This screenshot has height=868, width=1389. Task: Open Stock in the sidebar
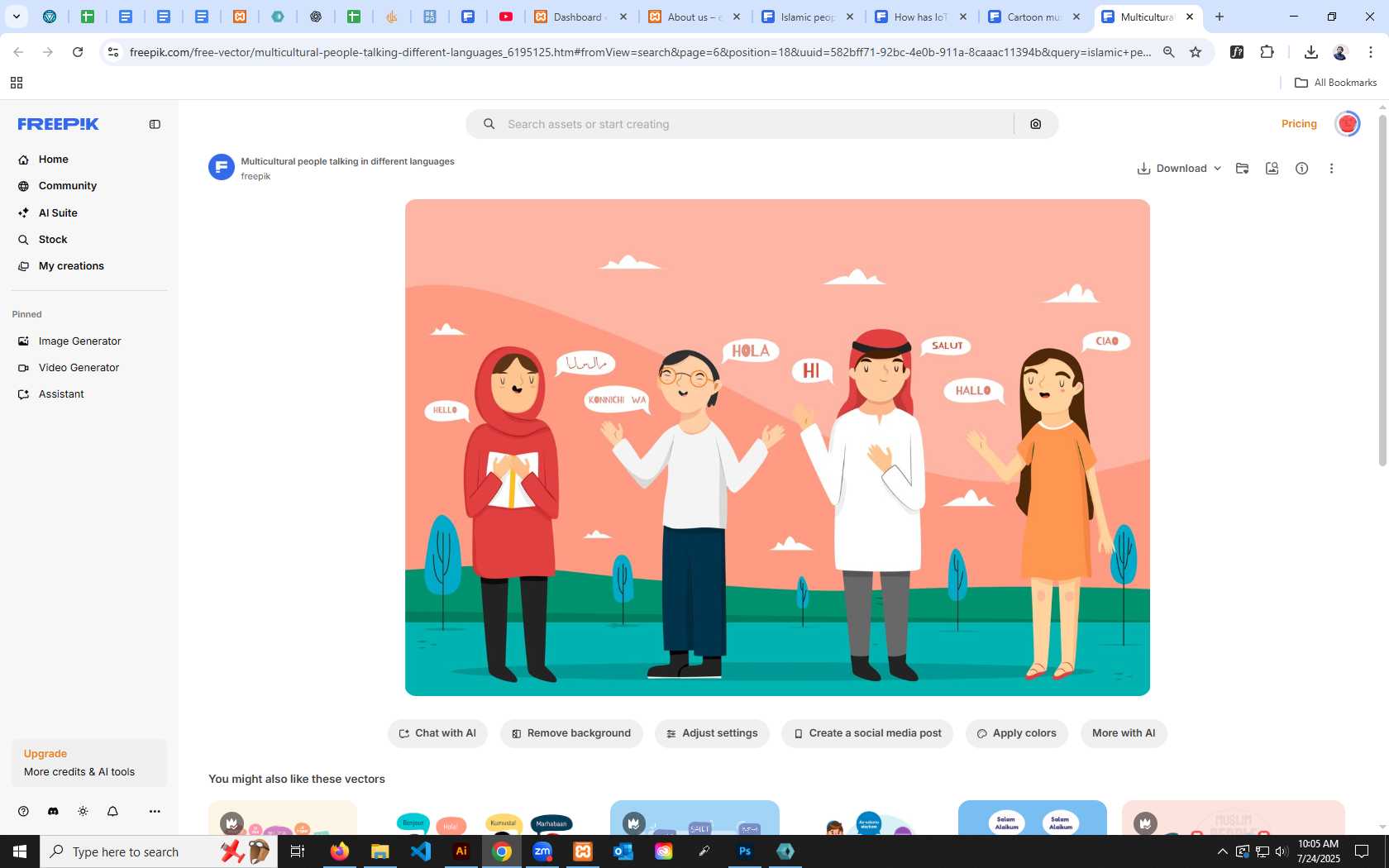(x=52, y=239)
